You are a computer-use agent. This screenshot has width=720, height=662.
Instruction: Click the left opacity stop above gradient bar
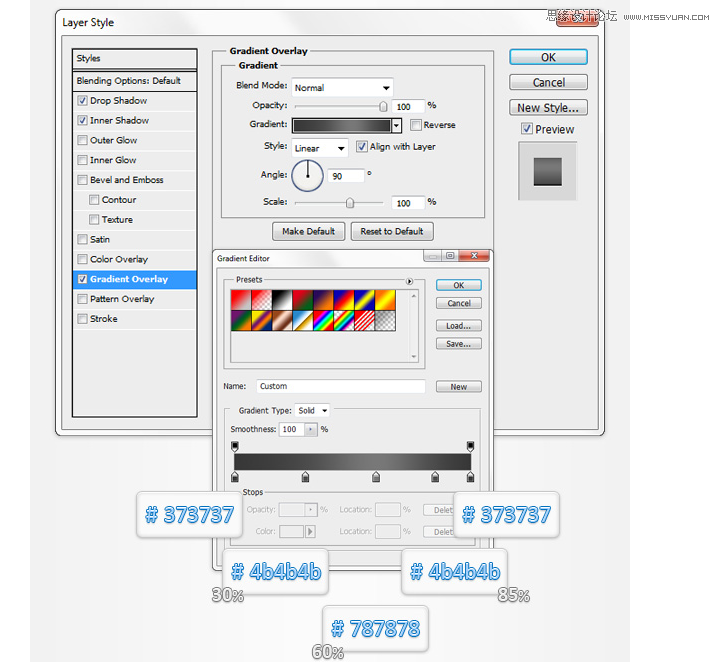tap(235, 446)
